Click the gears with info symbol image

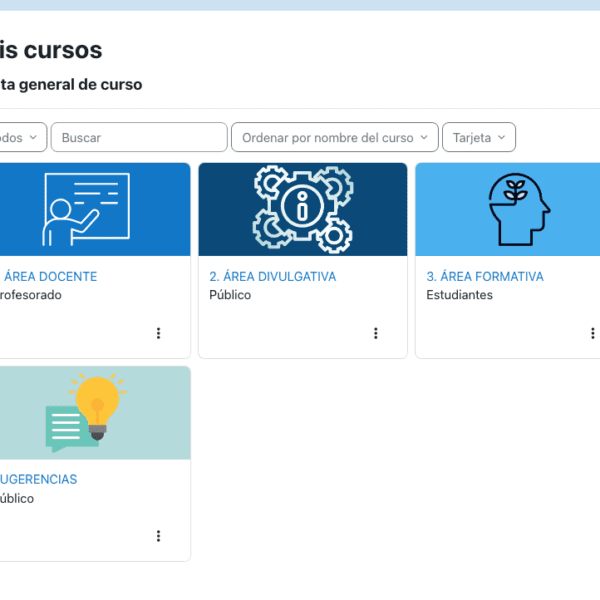point(302,209)
